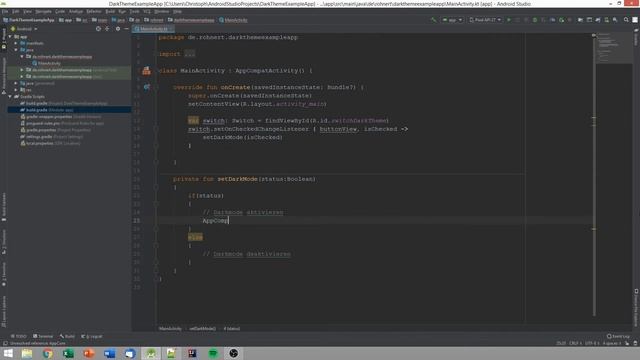This screenshot has width=640, height=360.
Task: Open the View menu
Action: [x=27, y=11]
